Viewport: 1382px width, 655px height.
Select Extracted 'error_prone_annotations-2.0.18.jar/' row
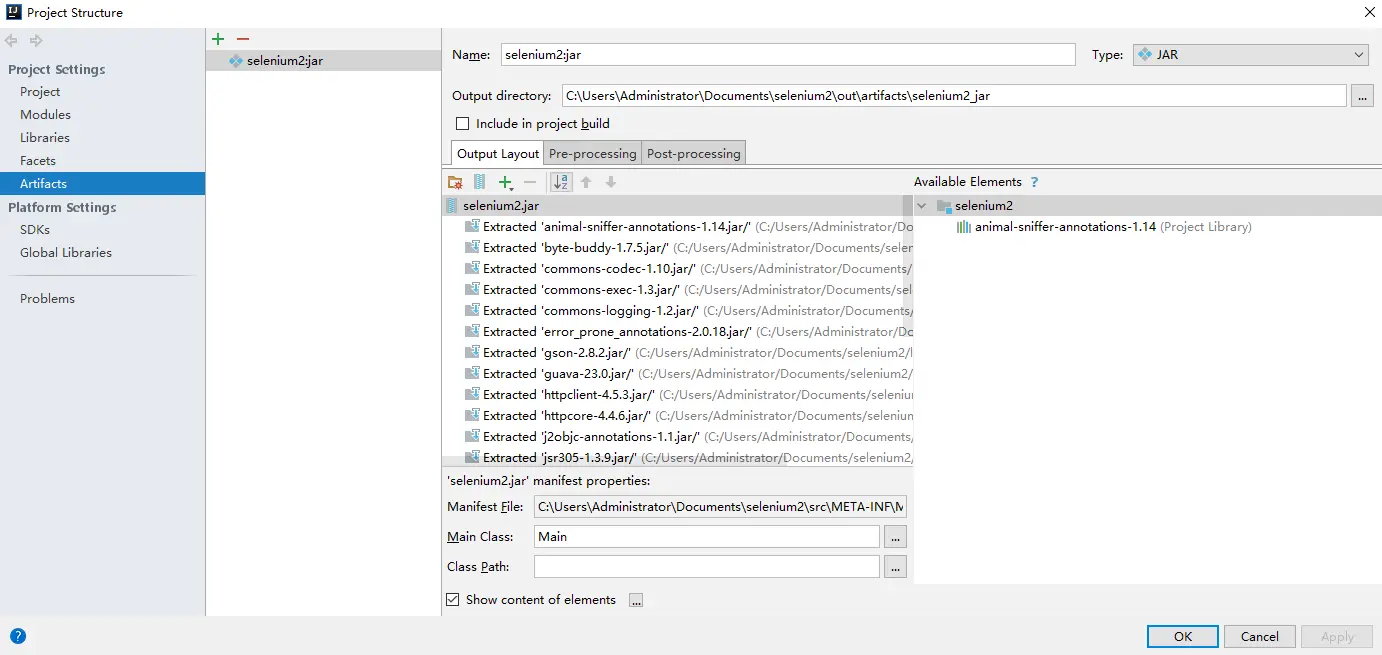pyautogui.click(x=678, y=332)
